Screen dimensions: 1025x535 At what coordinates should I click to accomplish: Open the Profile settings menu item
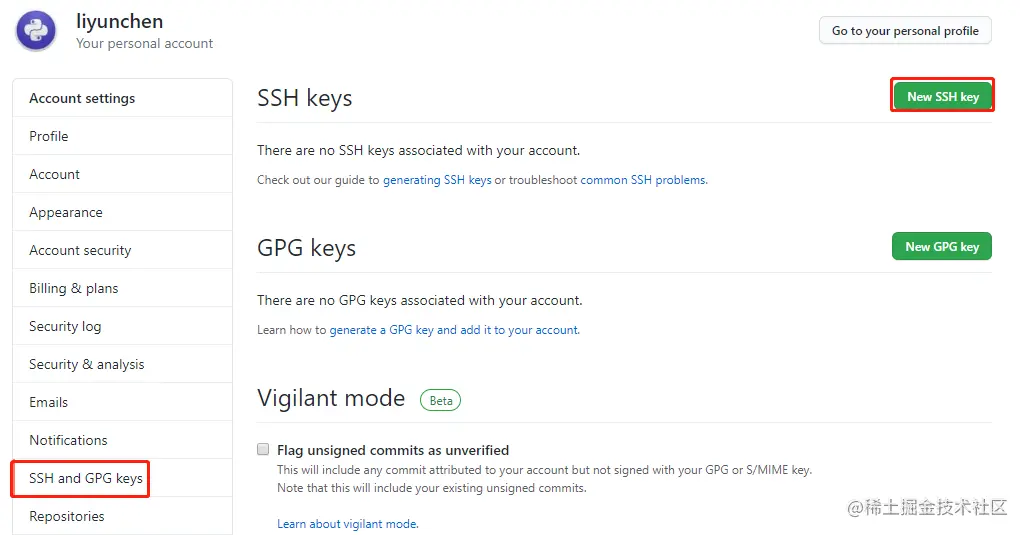tap(49, 136)
